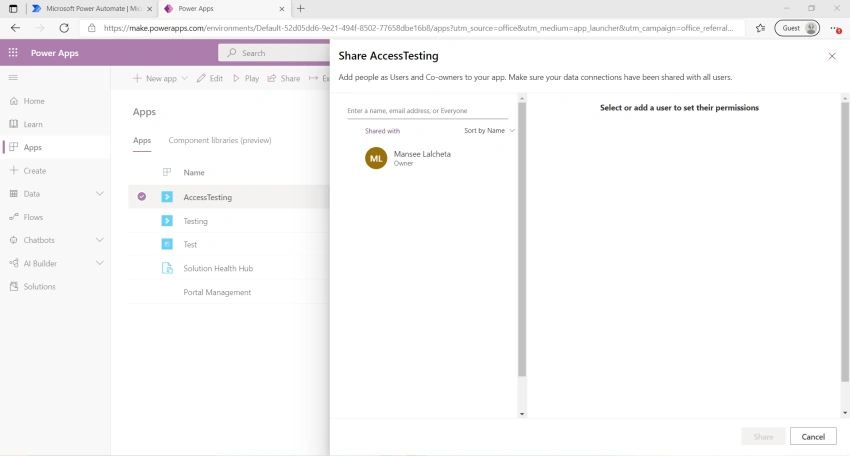Click the Solution Health Hub icon

(x=167, y=268)
